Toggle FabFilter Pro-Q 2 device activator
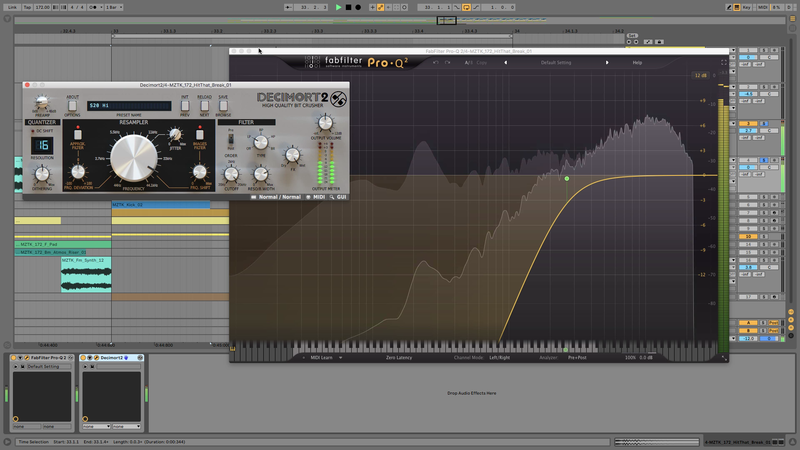Image resolution: width=800 pixels, height=450 pixels. [x=13, y=358]
